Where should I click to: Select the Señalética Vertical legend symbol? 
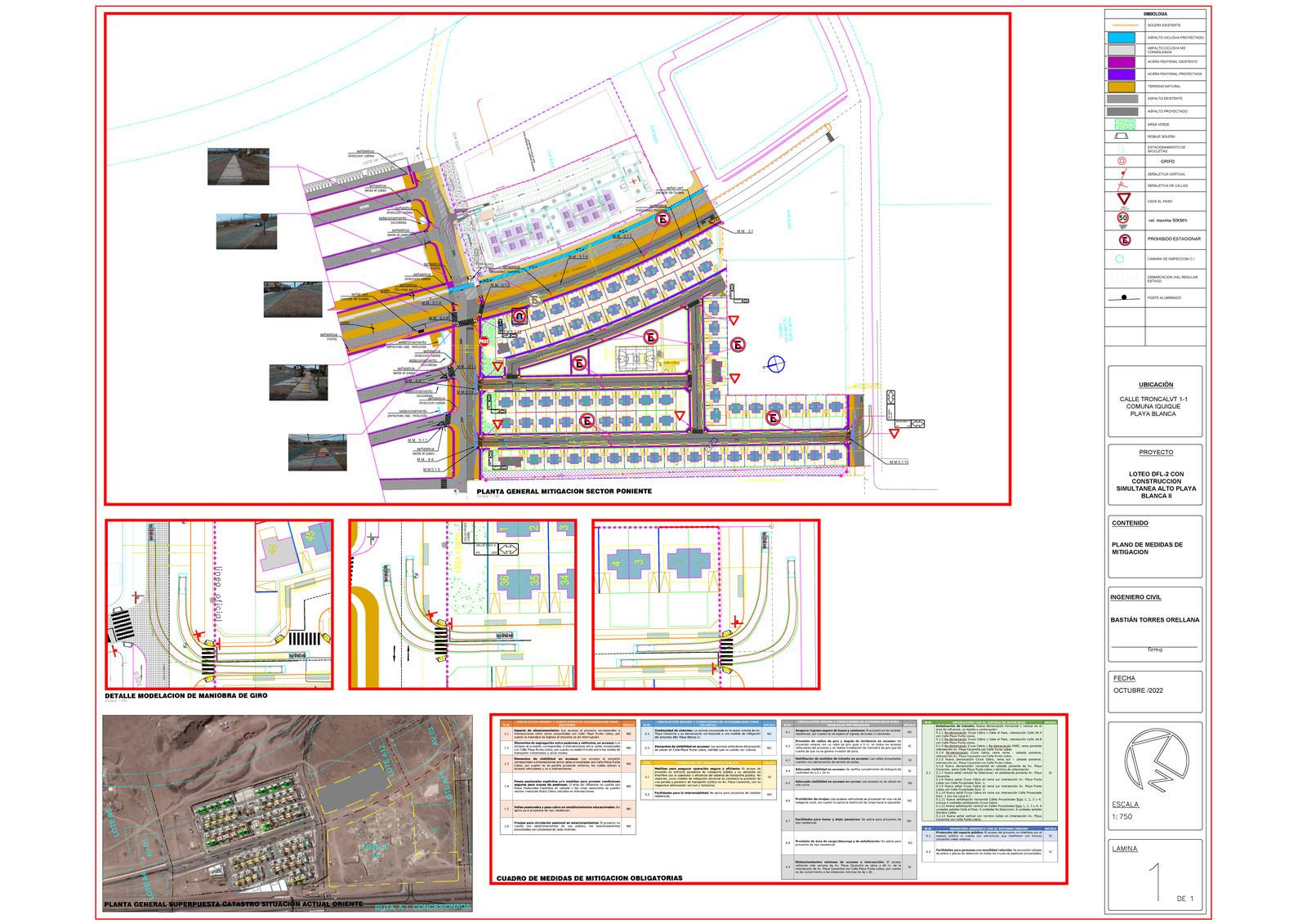(1122, 174)
